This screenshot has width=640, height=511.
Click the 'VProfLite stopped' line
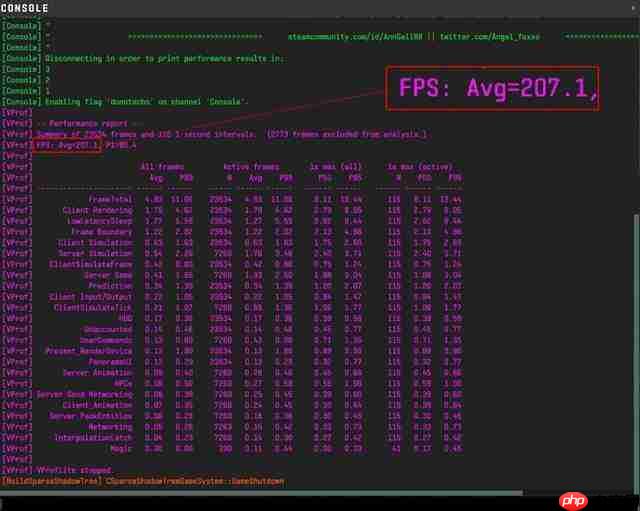click(x=74, y=470)
